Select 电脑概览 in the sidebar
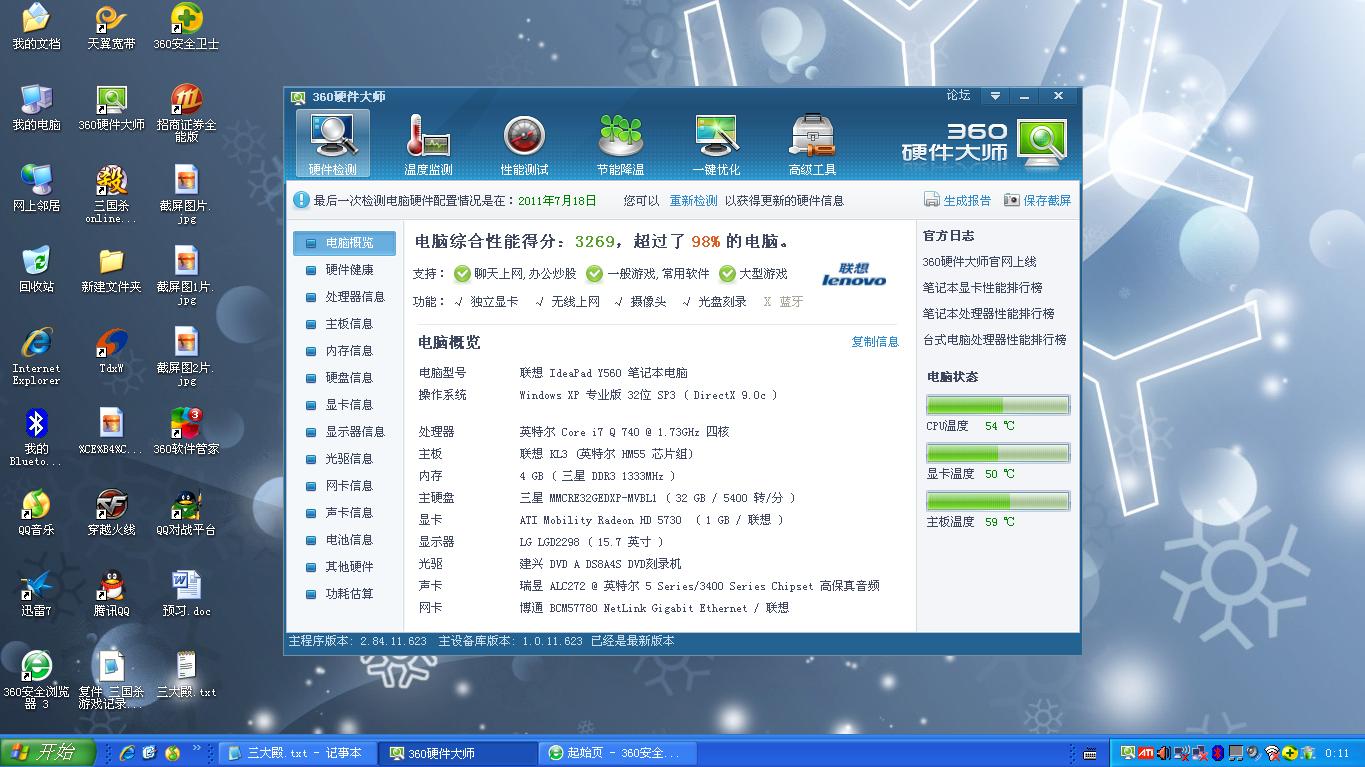Image resolution: width=1365 pixels, height=767 pixels. (x=344, y=243)
